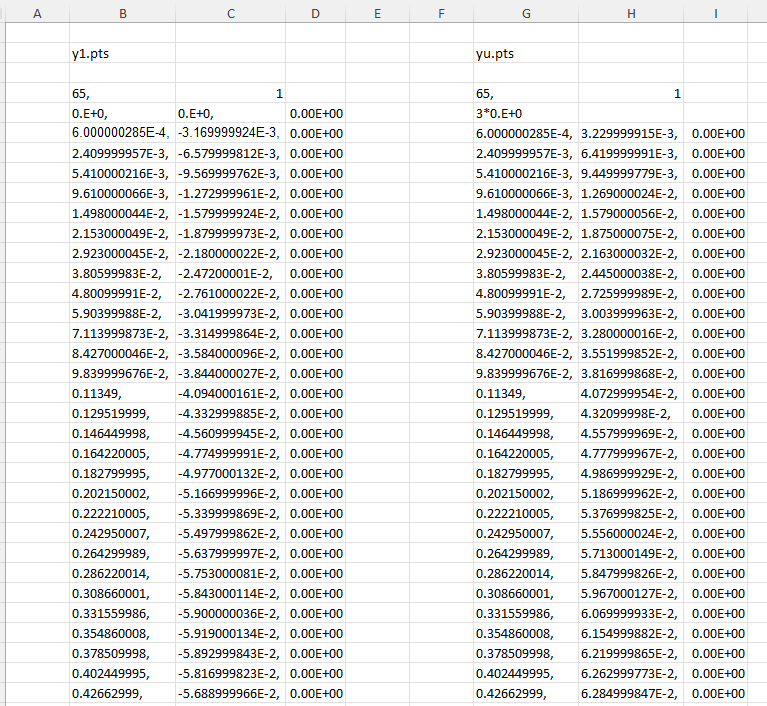The image size is (767, 706).
Task: Select cell -3.314999864E-2
Action: click(x=231, y=333)
